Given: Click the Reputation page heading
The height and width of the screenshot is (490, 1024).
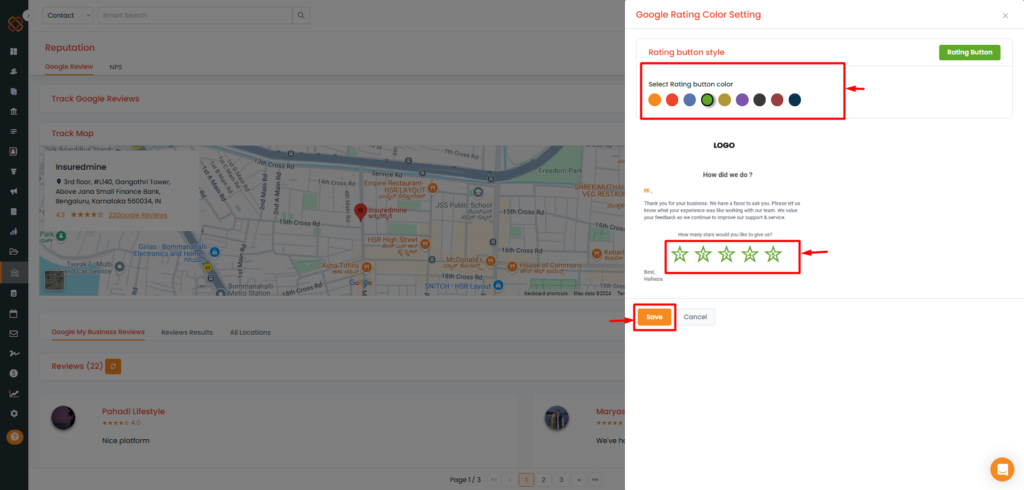Looking at the screenshot, I should tap(70, 48).
